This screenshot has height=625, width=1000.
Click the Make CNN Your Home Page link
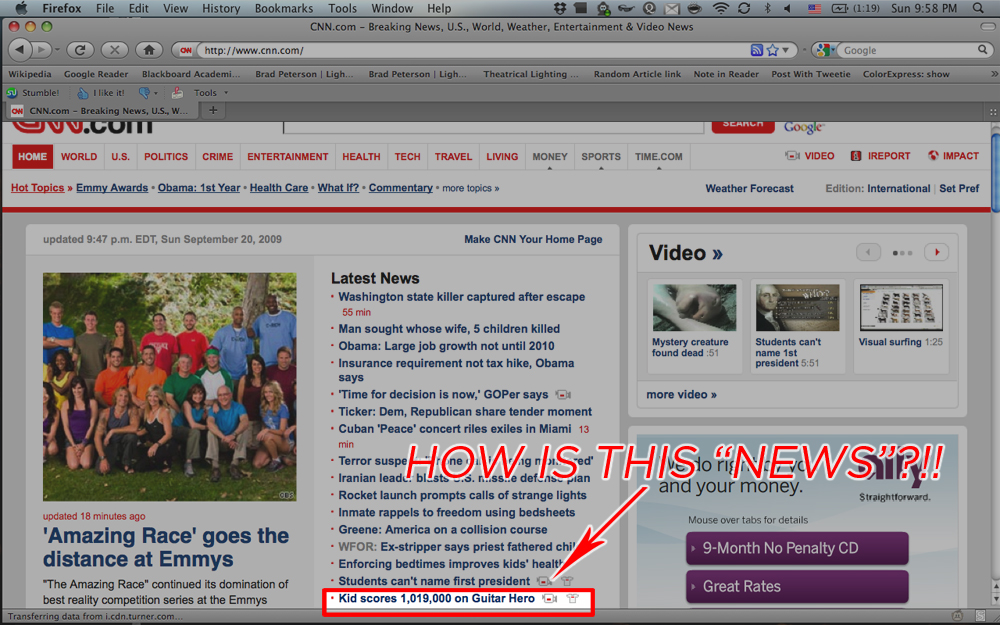[x=533, y=239]
